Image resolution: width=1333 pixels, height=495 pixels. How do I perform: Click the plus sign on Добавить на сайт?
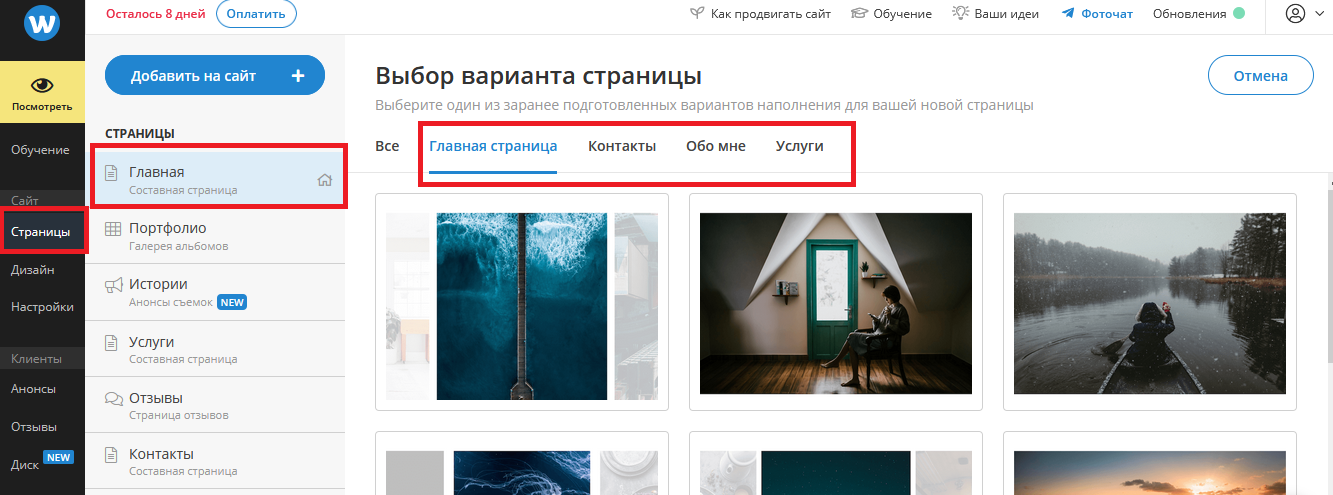(297, 76)
